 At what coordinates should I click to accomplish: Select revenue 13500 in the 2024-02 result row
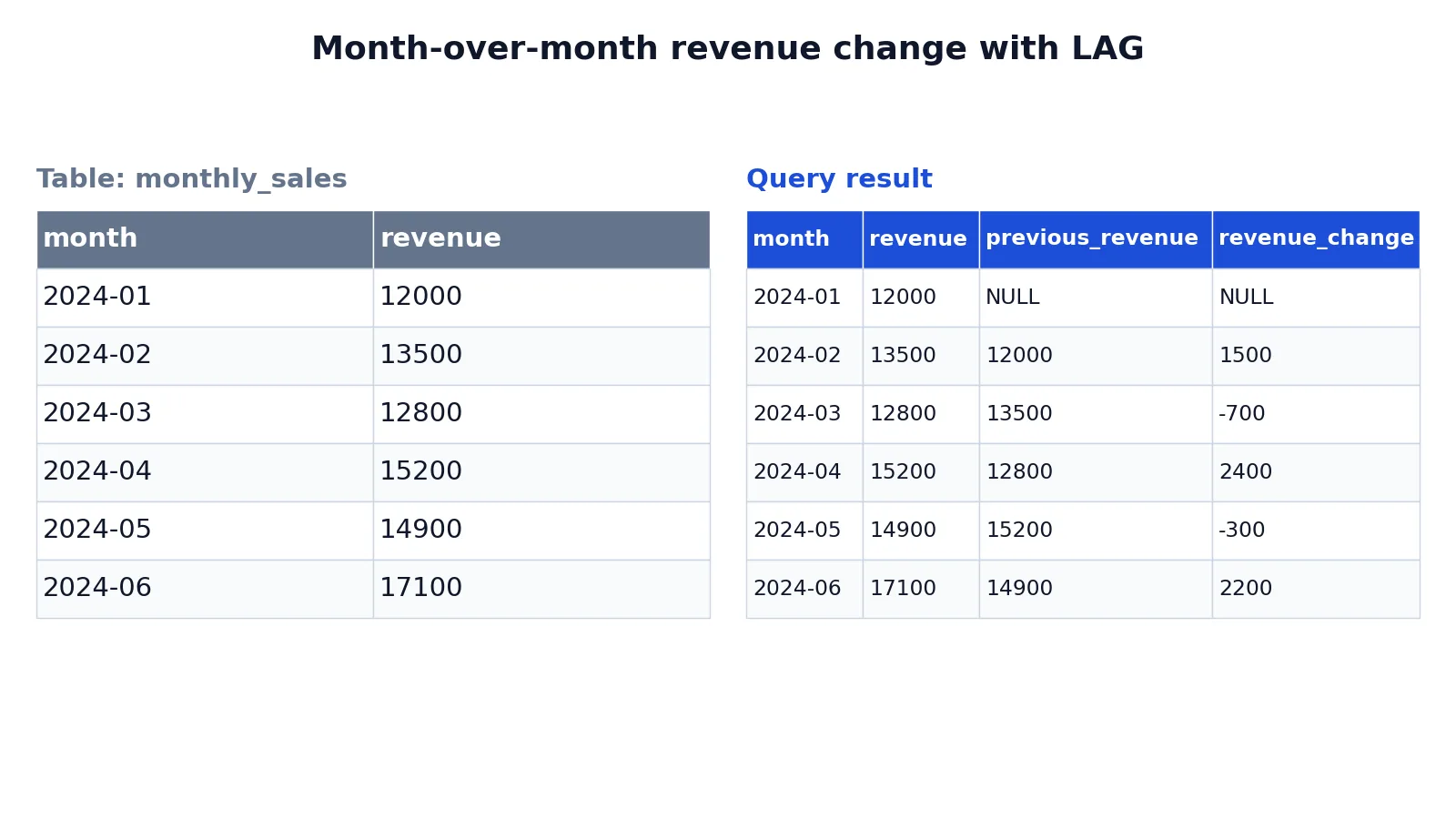click(921, 356)
